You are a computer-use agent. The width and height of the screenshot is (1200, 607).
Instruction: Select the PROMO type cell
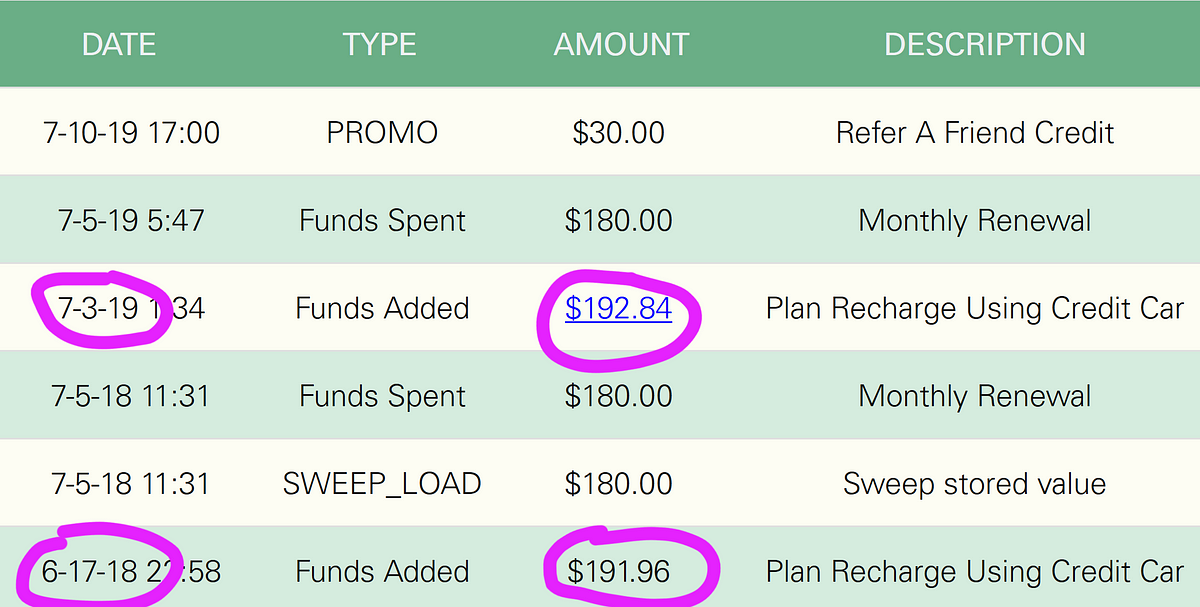[x=382, y=132]
